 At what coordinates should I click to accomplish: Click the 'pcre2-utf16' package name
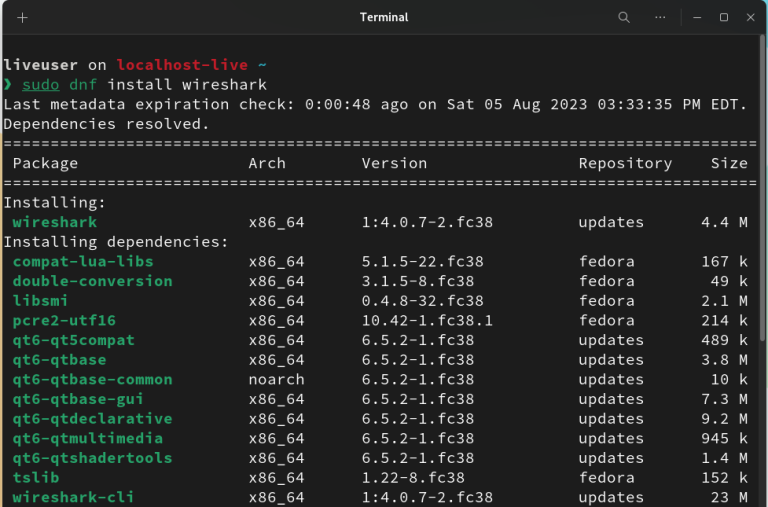click(64, 320)
